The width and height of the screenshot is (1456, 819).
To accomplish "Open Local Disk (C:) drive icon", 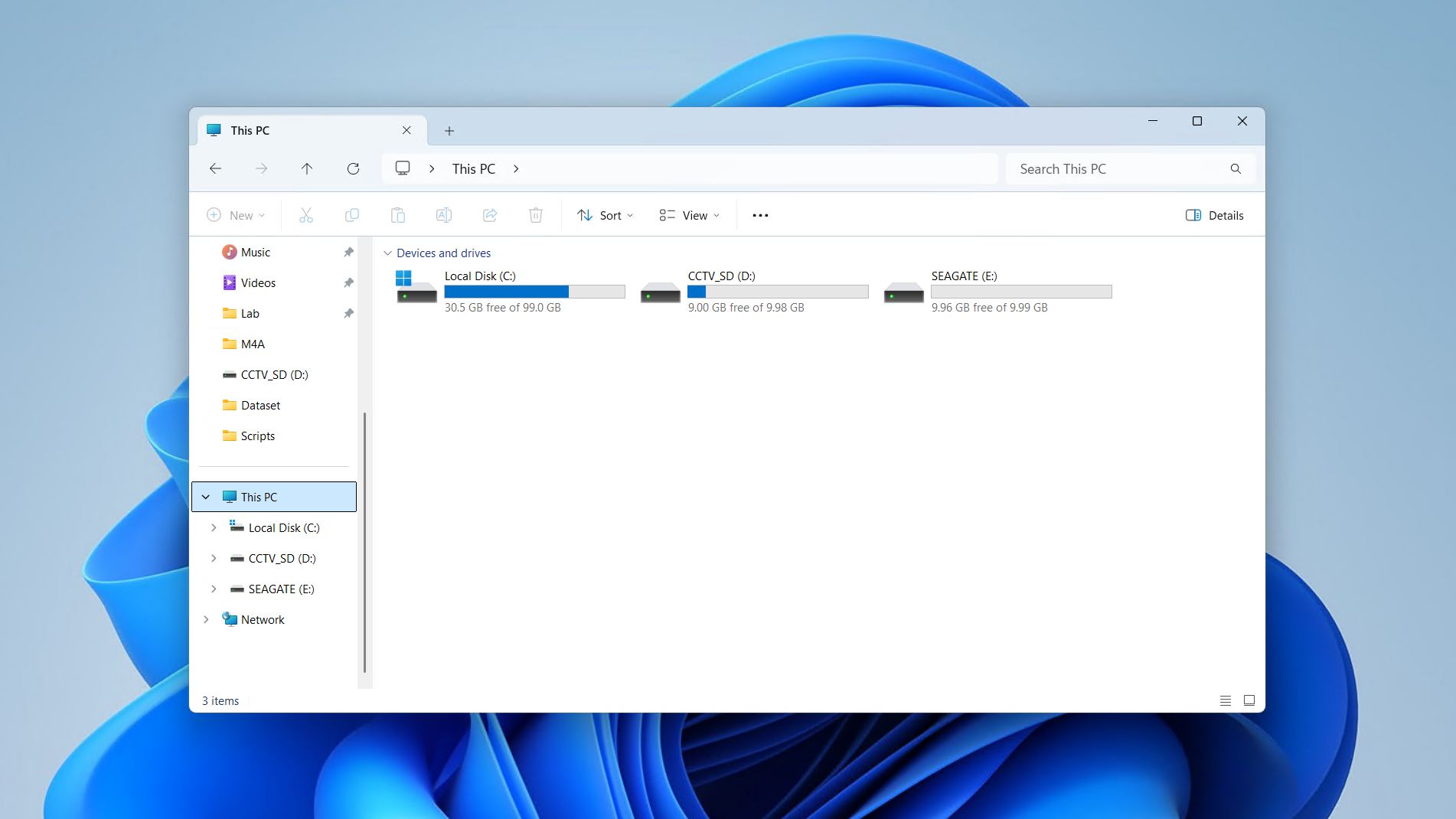I will 416,287.
